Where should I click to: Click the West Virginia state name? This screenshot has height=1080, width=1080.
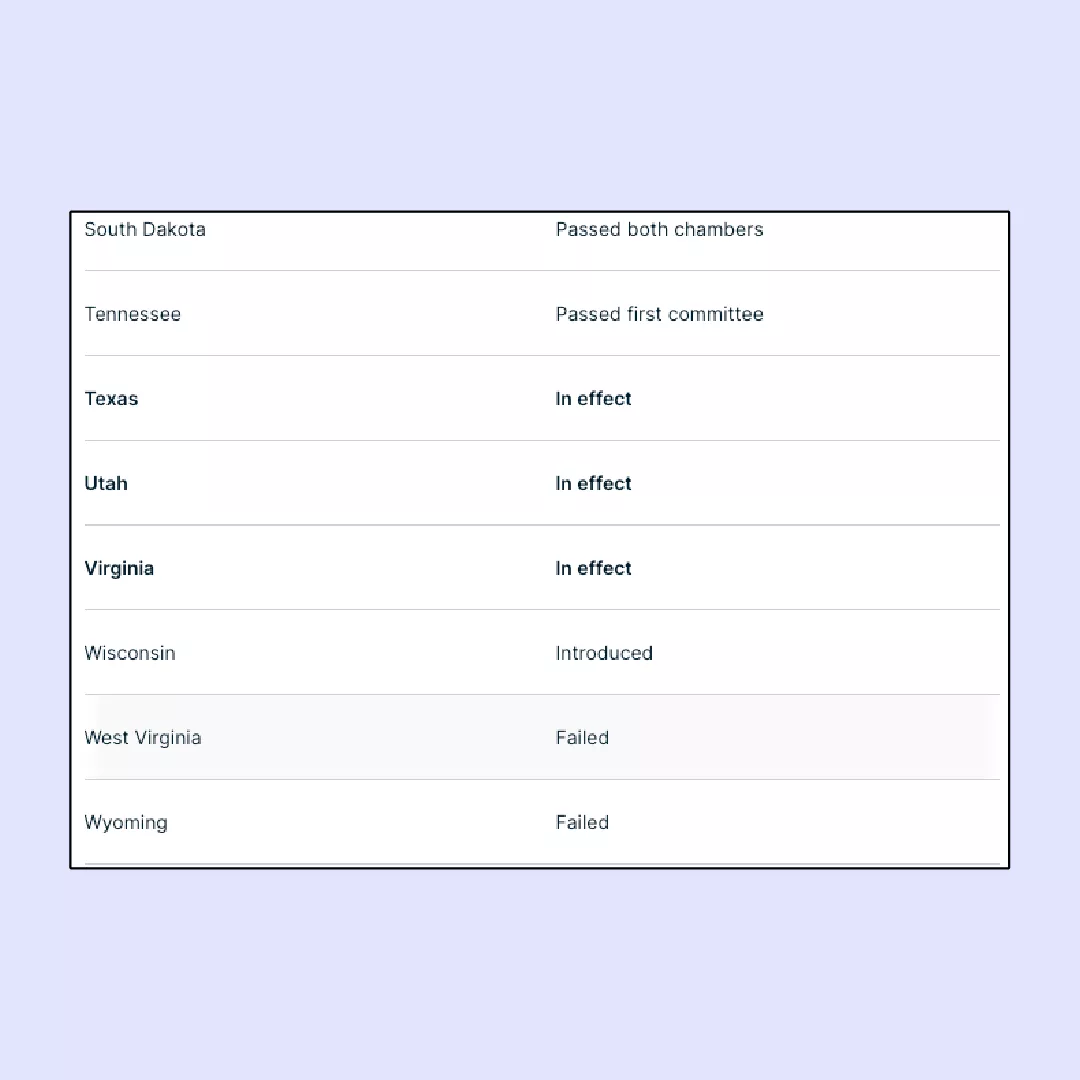point(143,738)
